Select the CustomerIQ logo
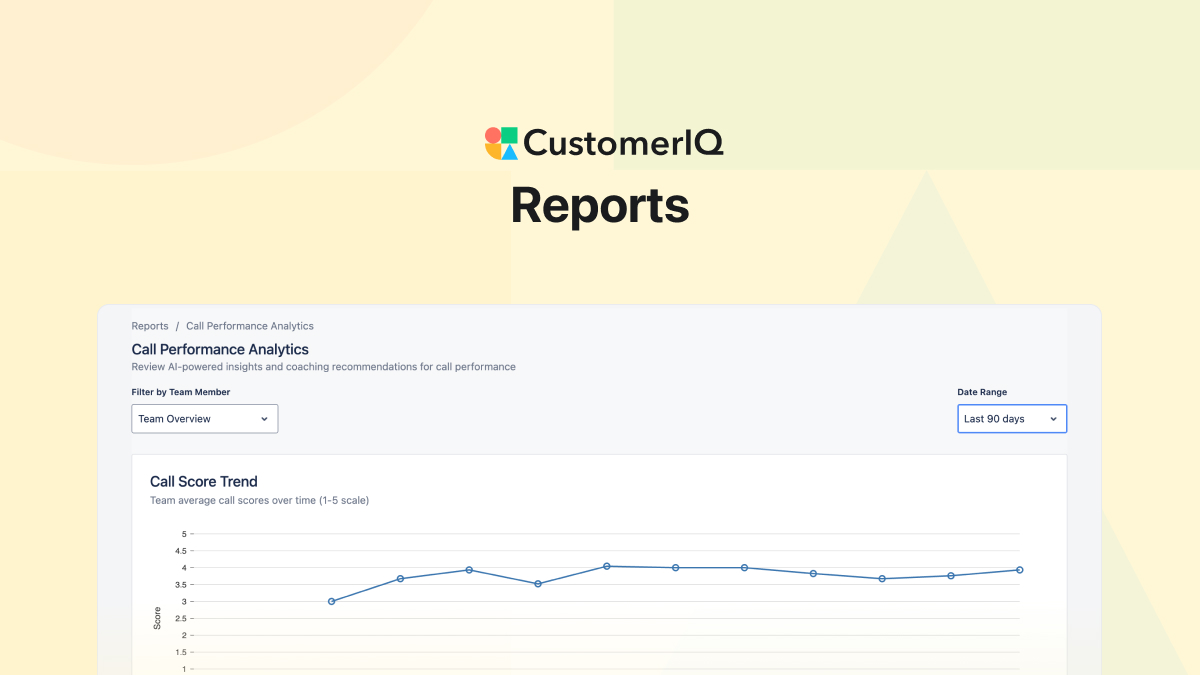Screen dimensions: 1200x675 pos(604,142)
